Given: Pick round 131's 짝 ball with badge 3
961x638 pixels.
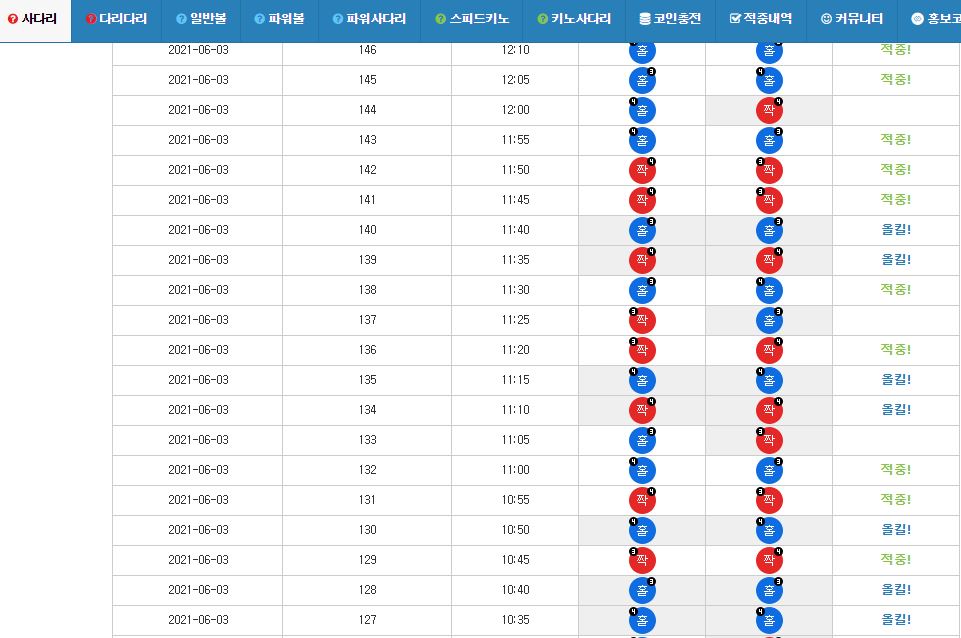Looking at the screenshot, I should point(769,501).
